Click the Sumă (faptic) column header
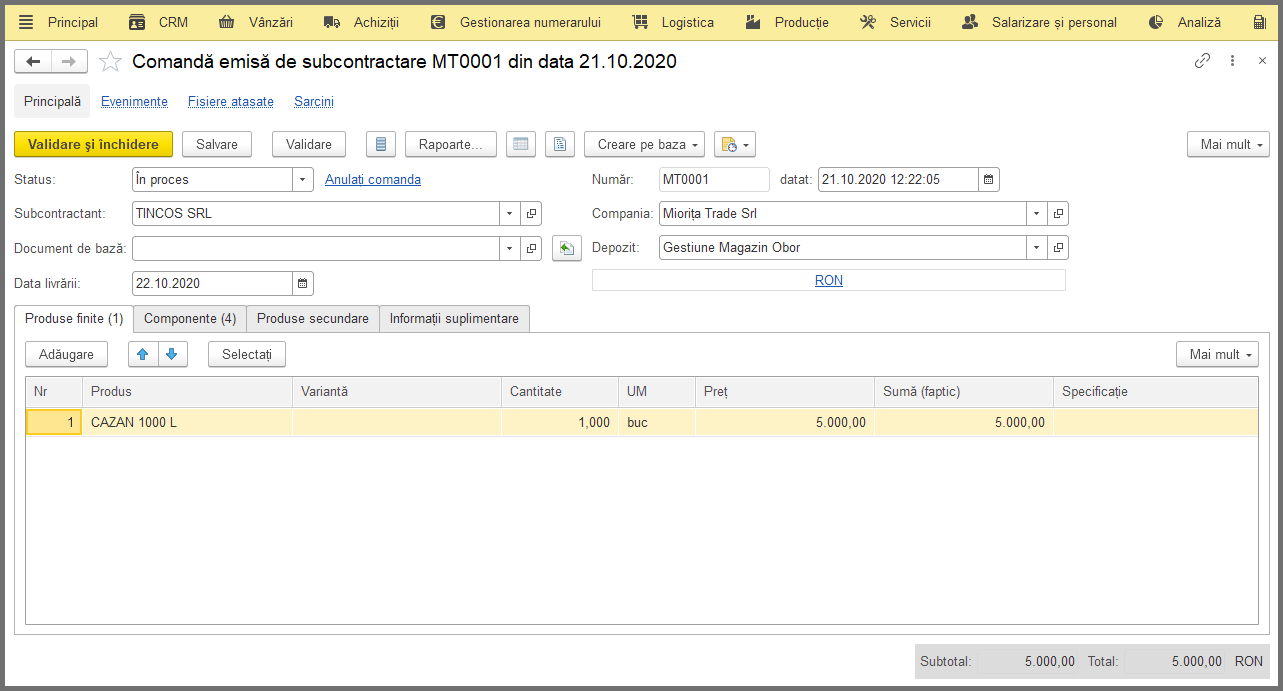 coord(964,392)
